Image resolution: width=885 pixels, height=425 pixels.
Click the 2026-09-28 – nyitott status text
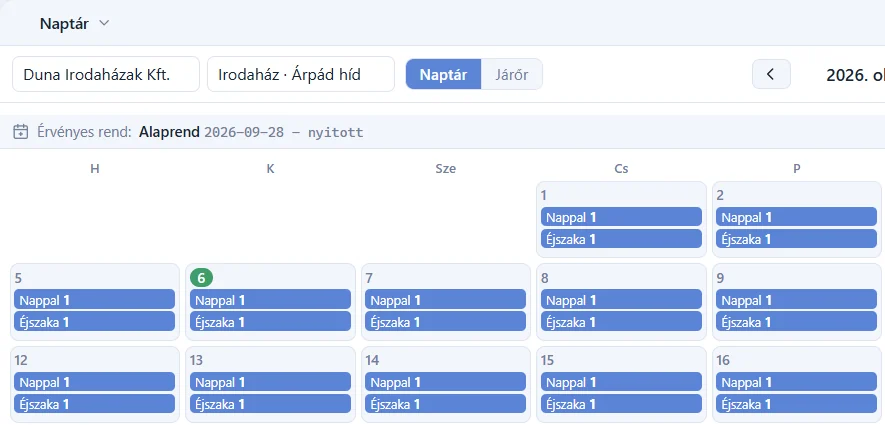point(284,133)
